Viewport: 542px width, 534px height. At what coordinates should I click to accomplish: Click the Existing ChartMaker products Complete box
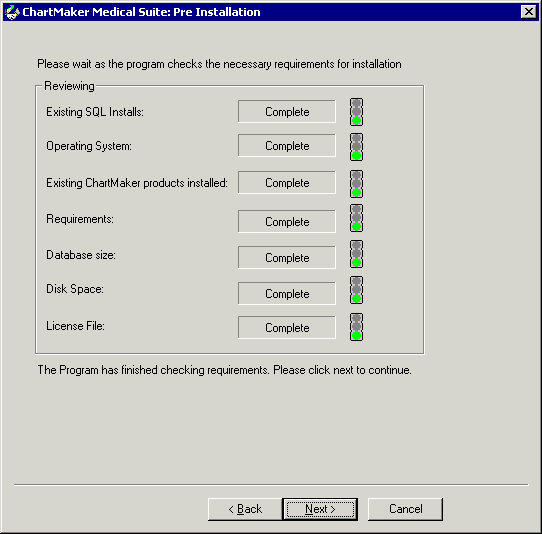pos(287,182)
